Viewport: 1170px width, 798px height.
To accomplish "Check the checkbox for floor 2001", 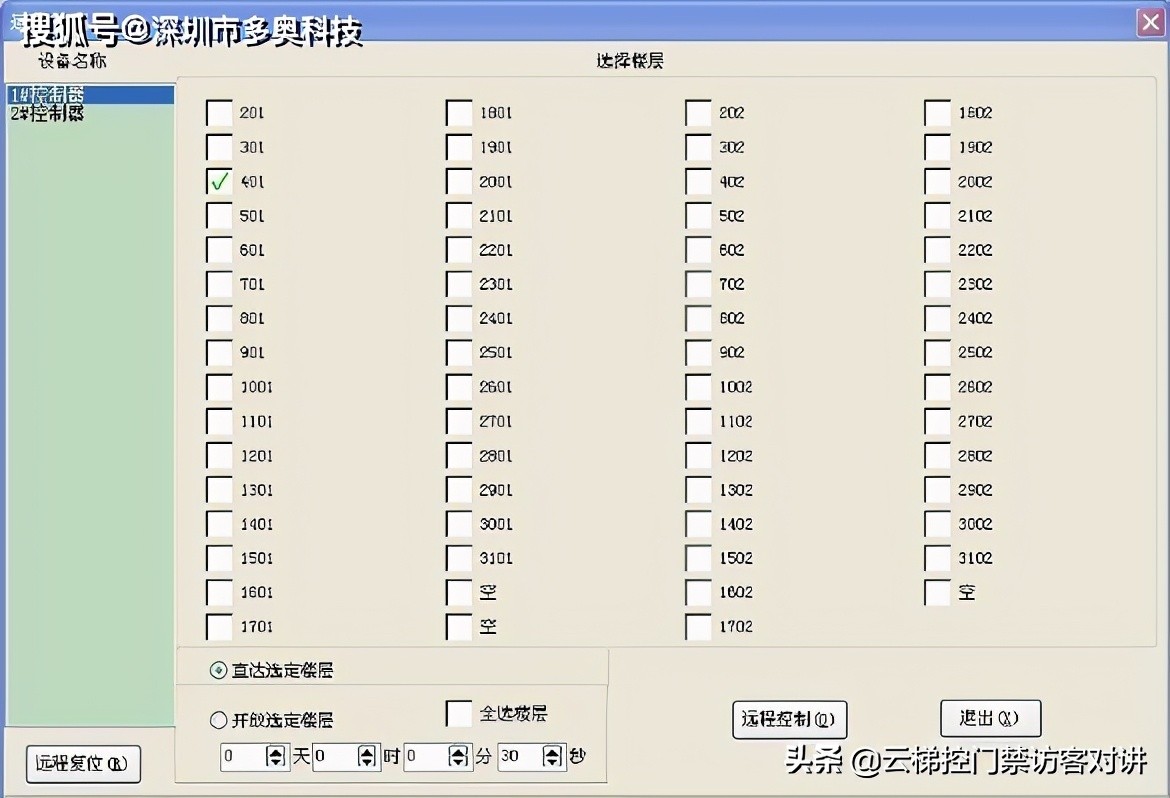I will [x=459, y=181].
